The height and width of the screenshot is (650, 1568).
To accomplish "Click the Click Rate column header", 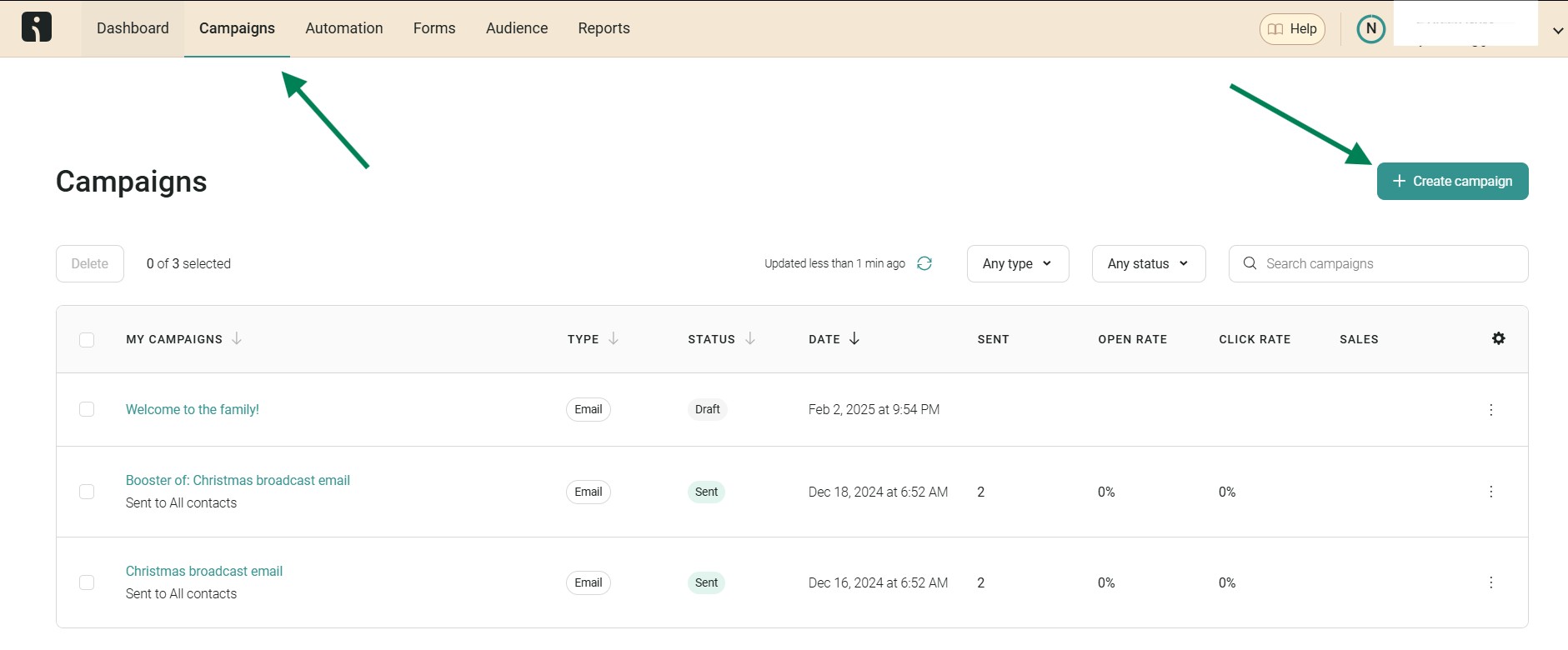I will tap(1255, 339).
